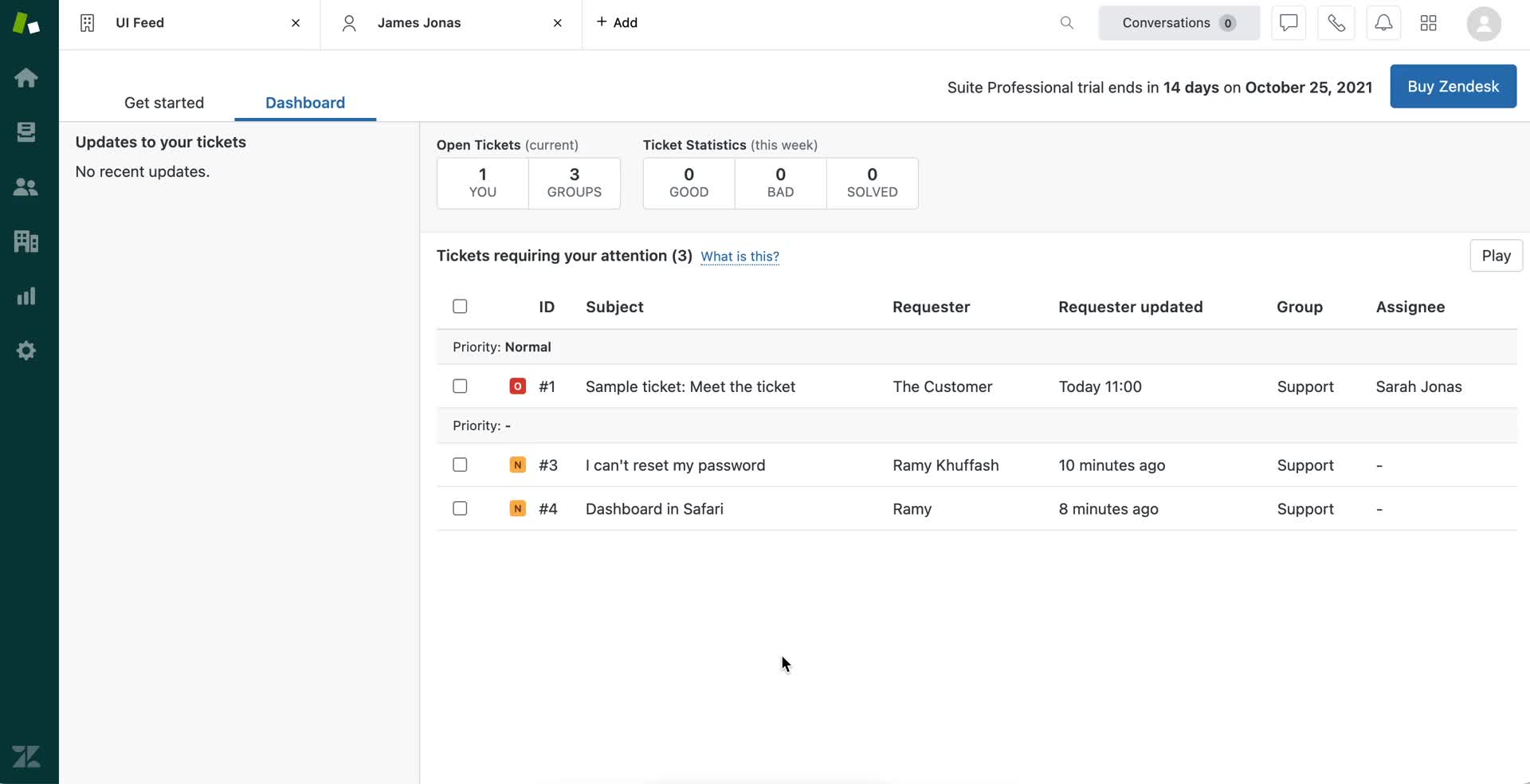Click requester Ramy Khuffash

pyautogui.click(x=945, y=465)
